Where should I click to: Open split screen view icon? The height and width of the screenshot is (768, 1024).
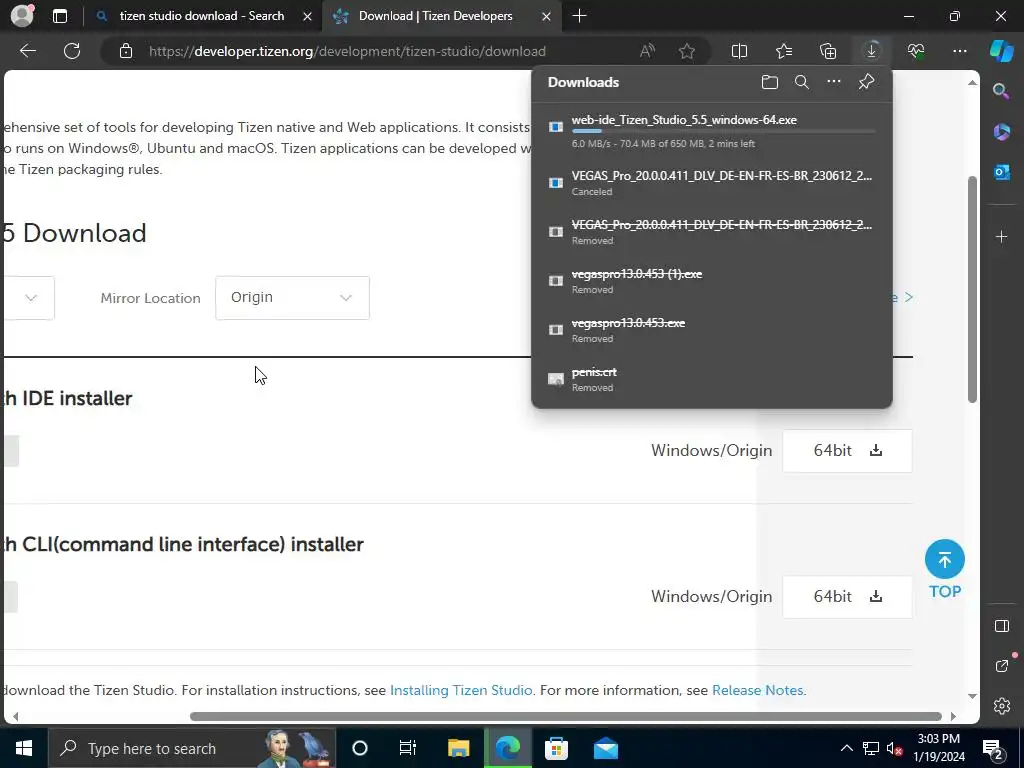point(739,51)
